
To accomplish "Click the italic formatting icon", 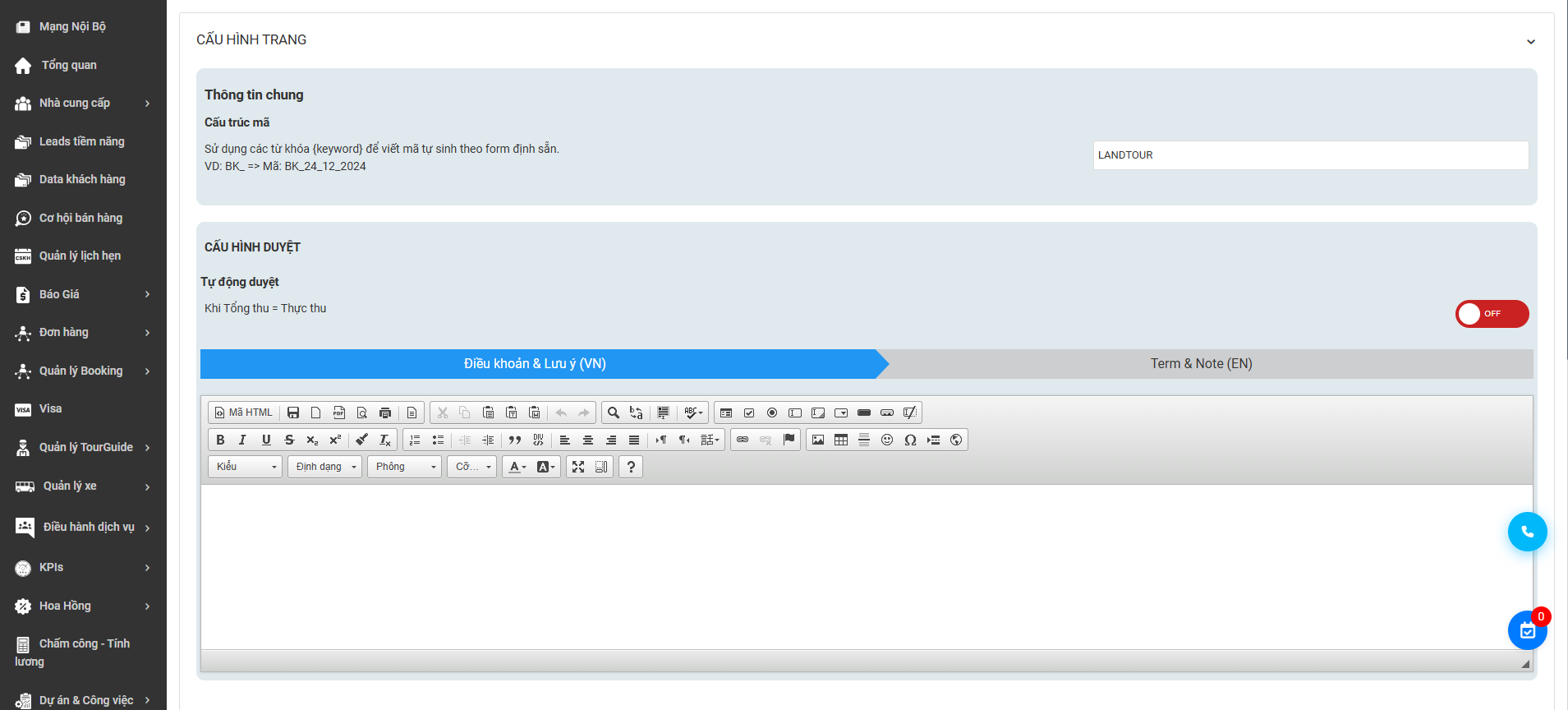I will 242,440.
